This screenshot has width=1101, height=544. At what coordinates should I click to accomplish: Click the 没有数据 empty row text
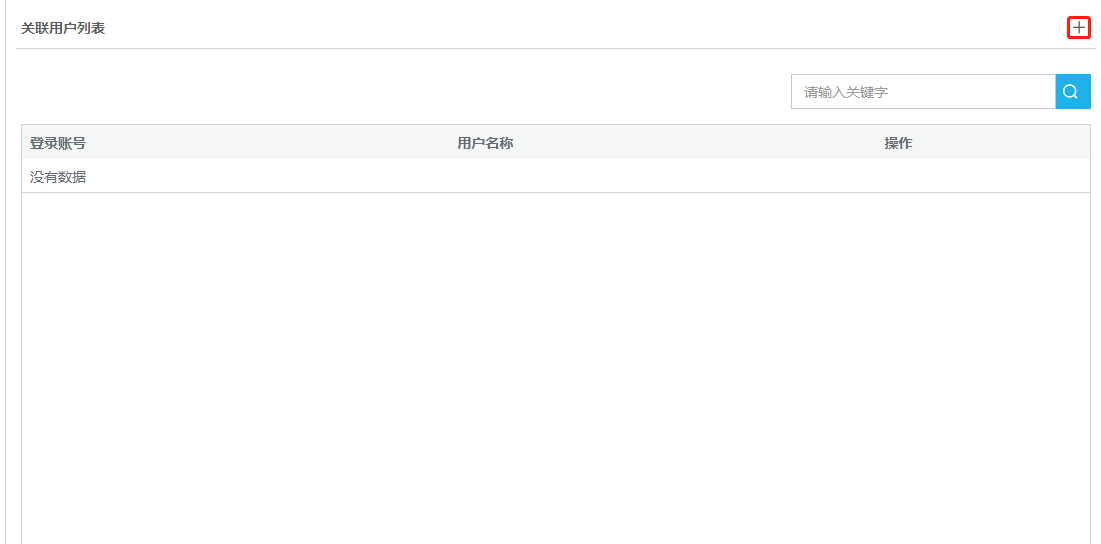[x=58, y=177]
